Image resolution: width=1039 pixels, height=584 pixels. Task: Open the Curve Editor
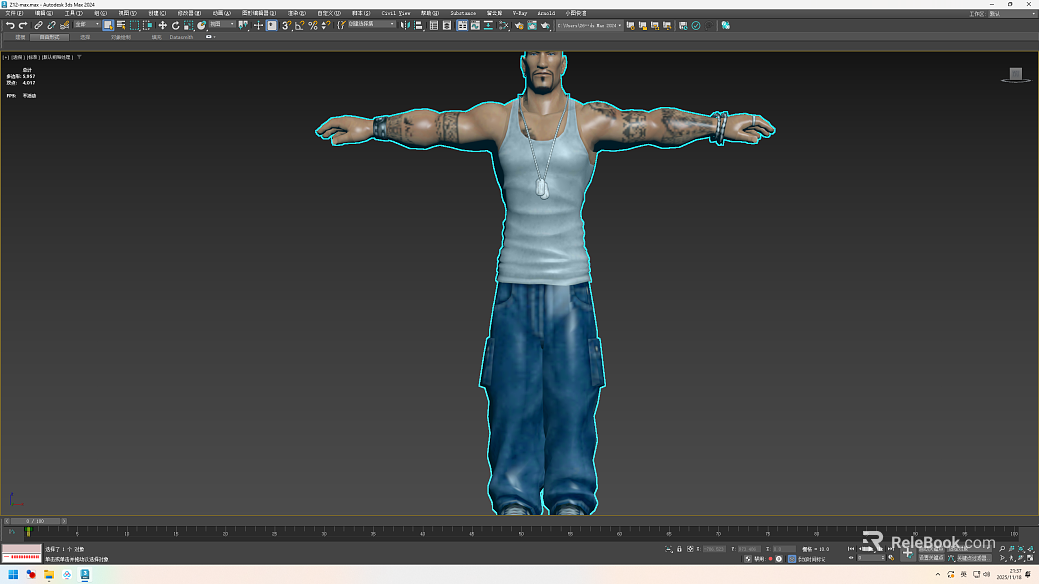475,25
